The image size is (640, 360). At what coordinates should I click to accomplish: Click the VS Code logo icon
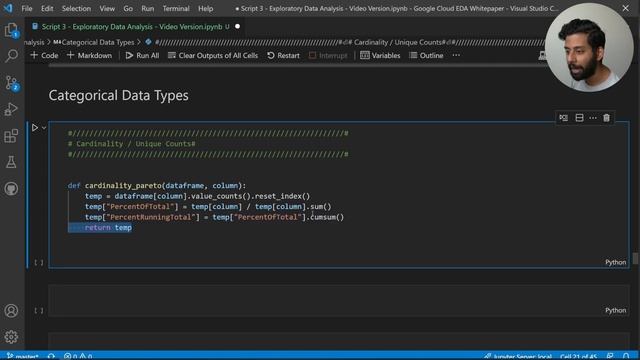8,8
